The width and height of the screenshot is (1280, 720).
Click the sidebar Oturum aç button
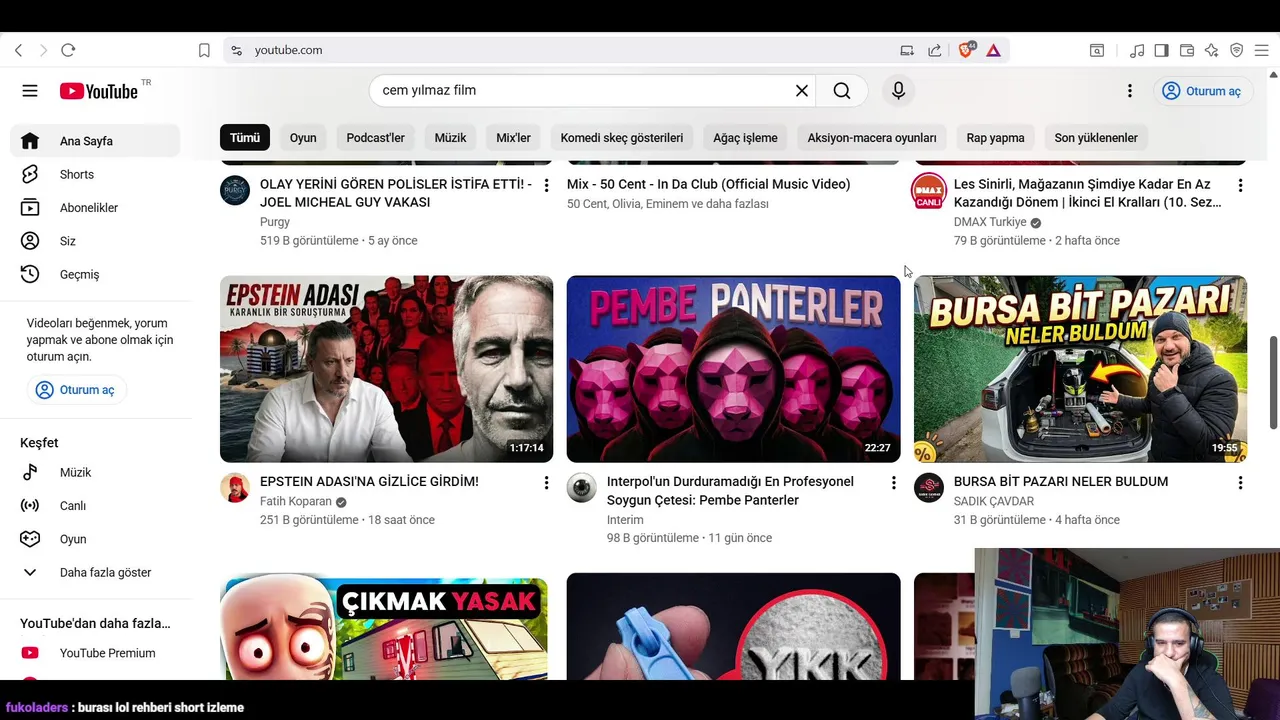(x=76, y=390)
